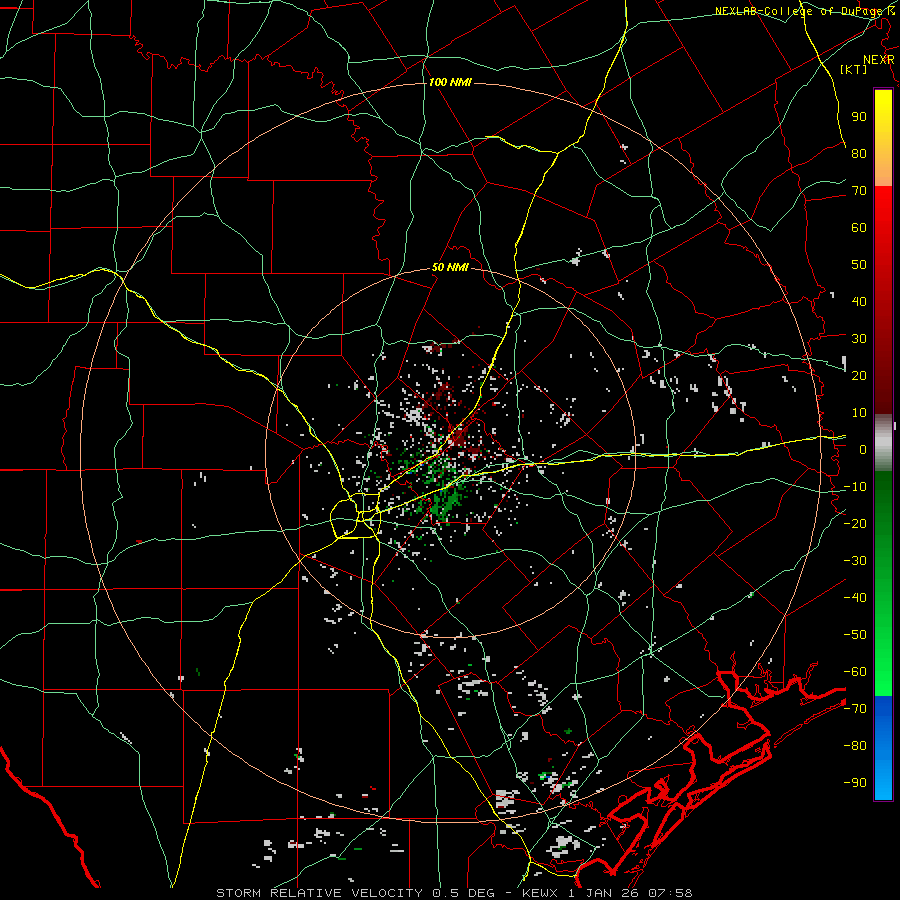Click the "100 NMI" range ring label
900x900 pixels.
[x=450, y=83]
